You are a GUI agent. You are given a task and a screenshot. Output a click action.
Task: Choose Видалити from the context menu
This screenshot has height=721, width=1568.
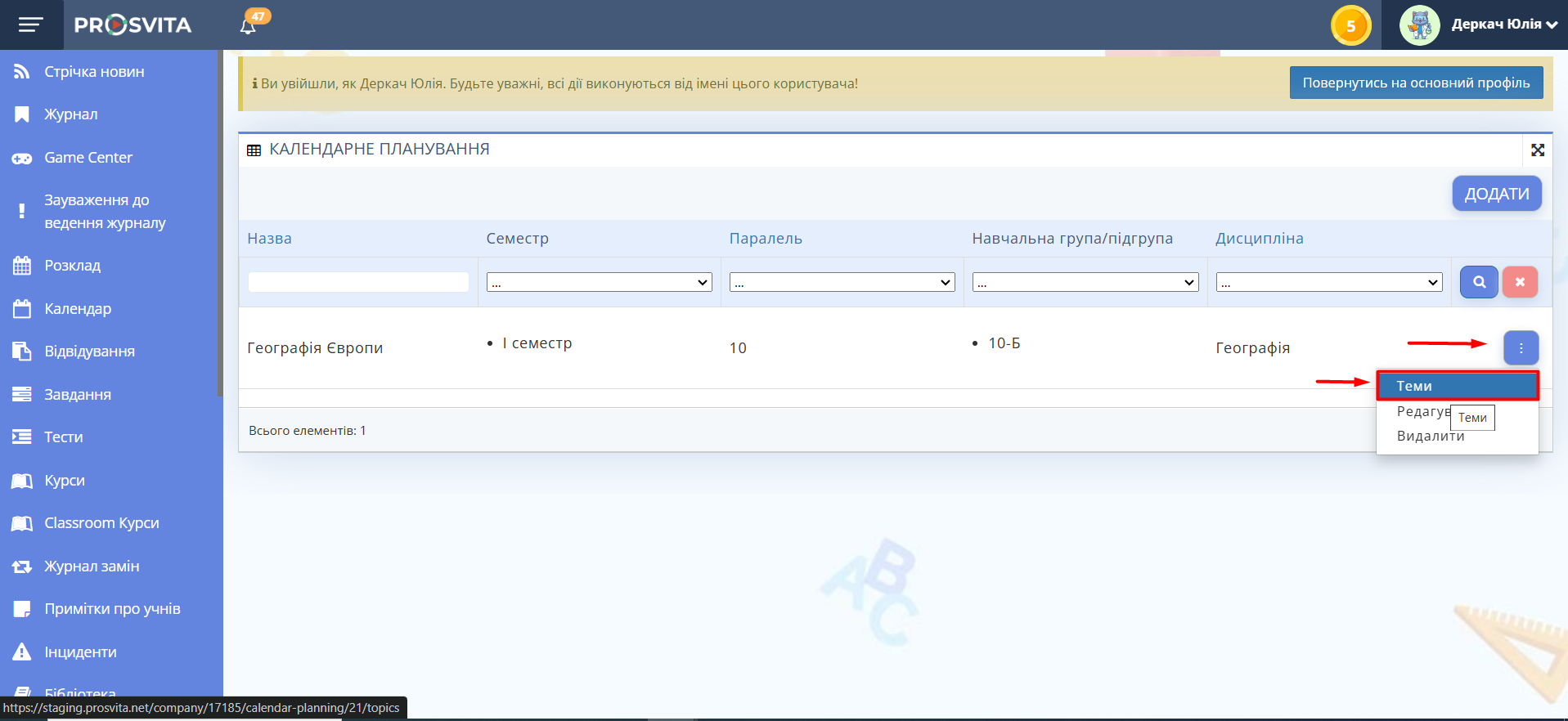pos(1430,437)
